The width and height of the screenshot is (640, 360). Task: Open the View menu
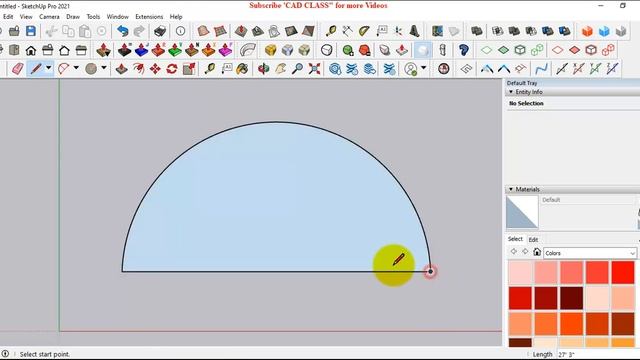pos(26,17)
